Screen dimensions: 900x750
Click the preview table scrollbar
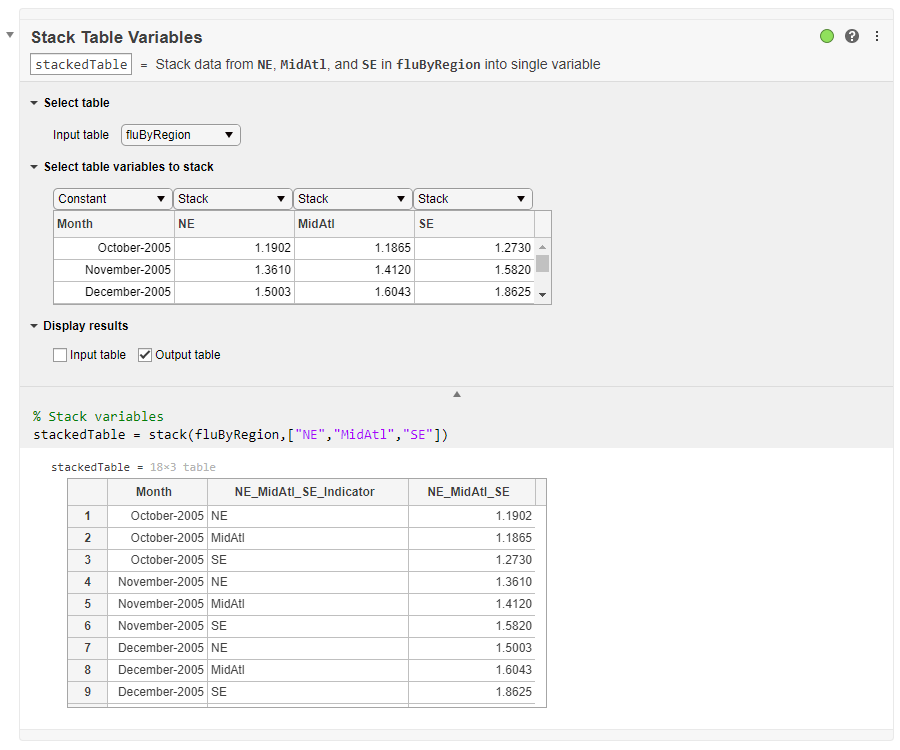[x=542, y=265]
